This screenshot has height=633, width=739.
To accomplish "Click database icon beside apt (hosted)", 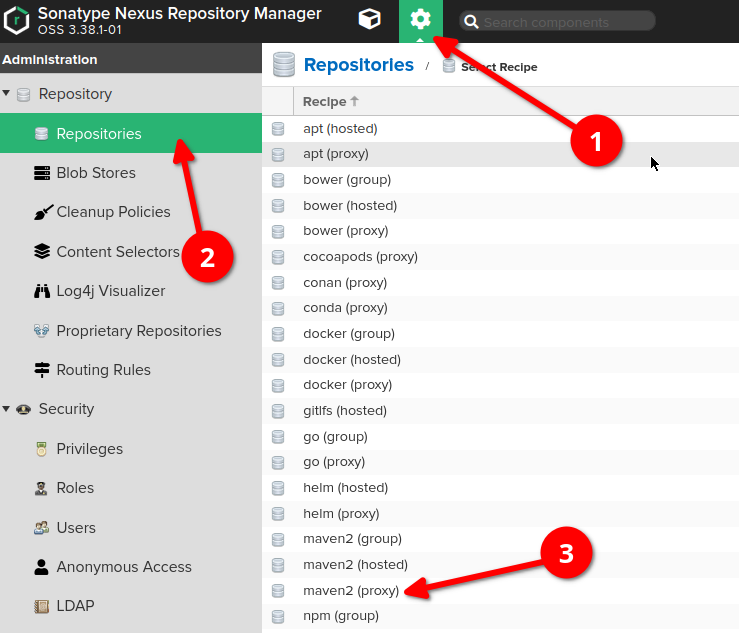I will (278, 129).
